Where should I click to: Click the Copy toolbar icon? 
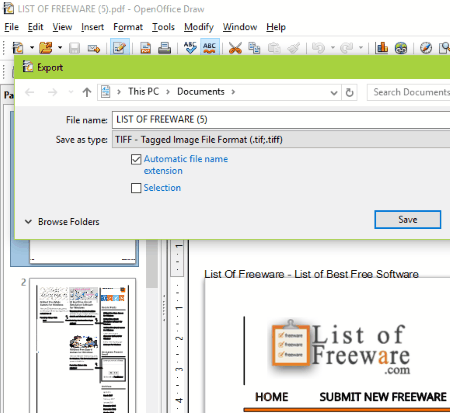[x=254, y=48]
